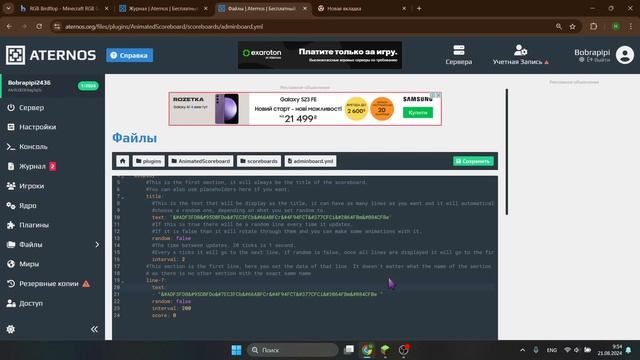Click the taskbar Поиск search box

(293, 350)
